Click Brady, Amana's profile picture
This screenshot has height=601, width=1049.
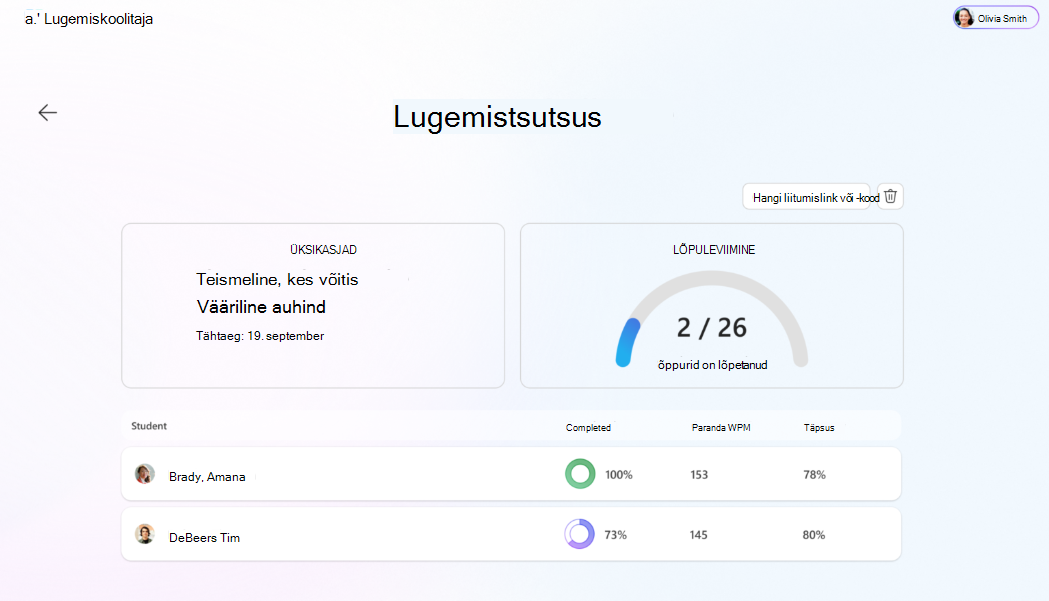145,474
